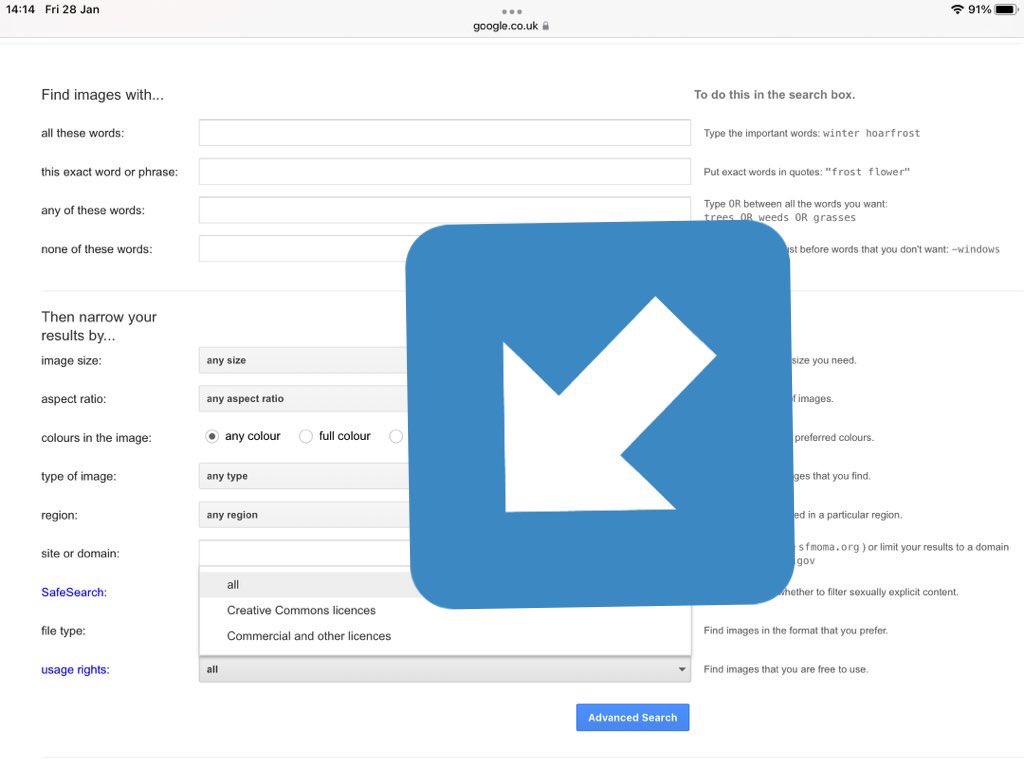Tap the 14:14 clock in status bar
Image resolution: width=1024 pixels, height=768 pixels.
(20, 9)
